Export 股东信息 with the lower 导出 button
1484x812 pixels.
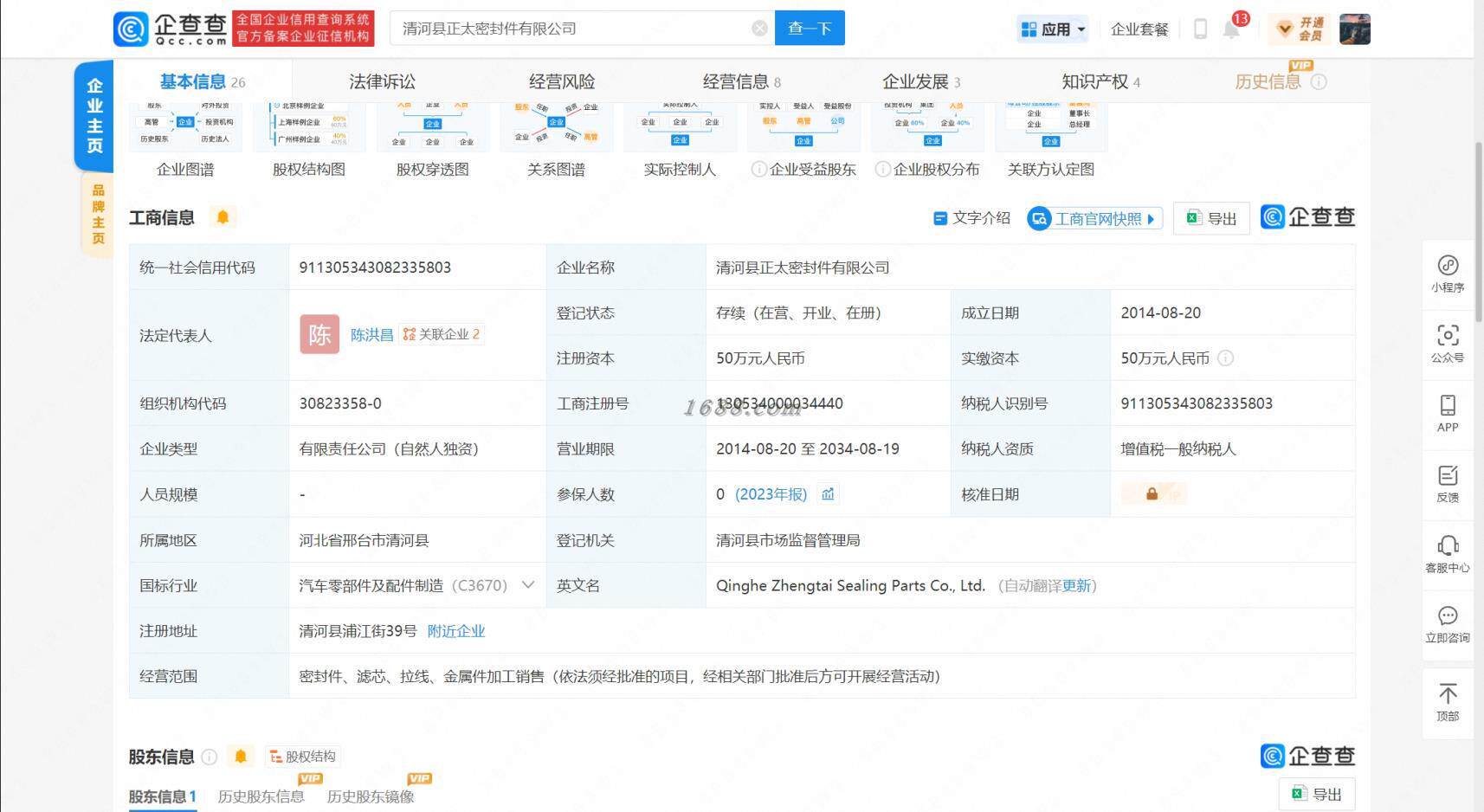pyautogui.click(x=1317, y=794)
